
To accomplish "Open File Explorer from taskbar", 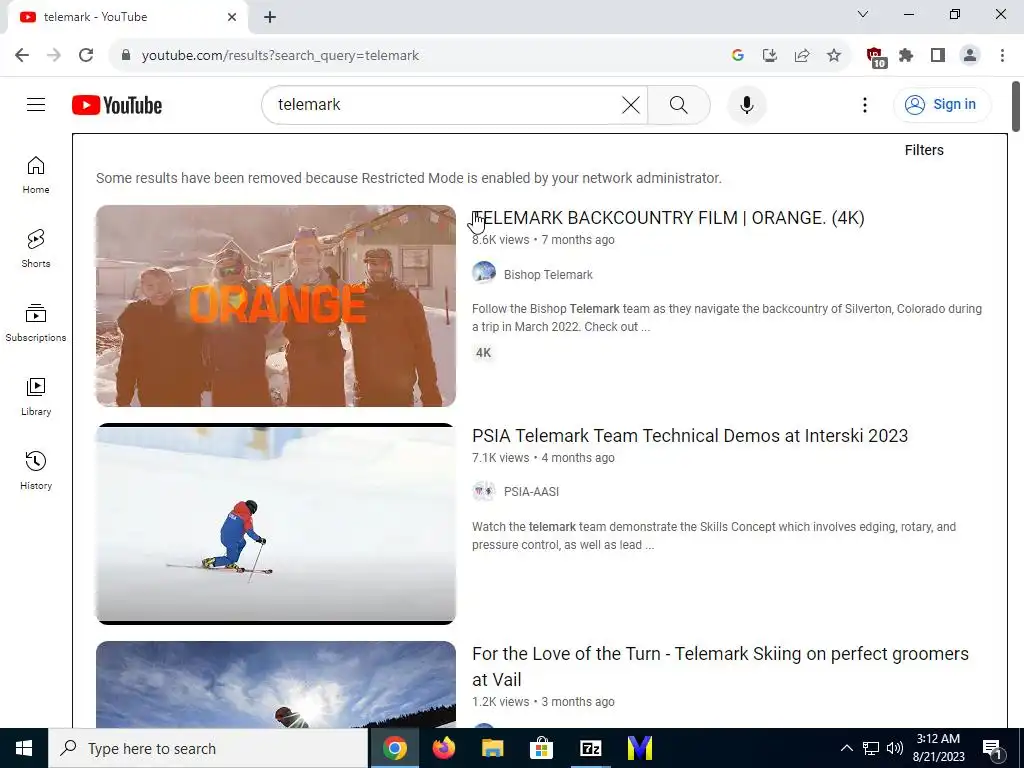I will [492, 748].
